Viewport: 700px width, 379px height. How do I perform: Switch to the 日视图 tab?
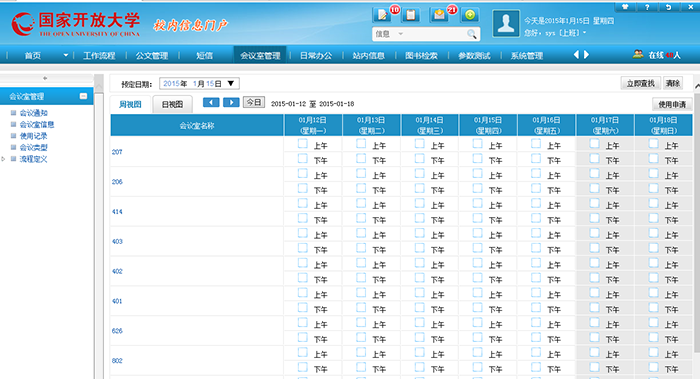(x=172, y=104)
